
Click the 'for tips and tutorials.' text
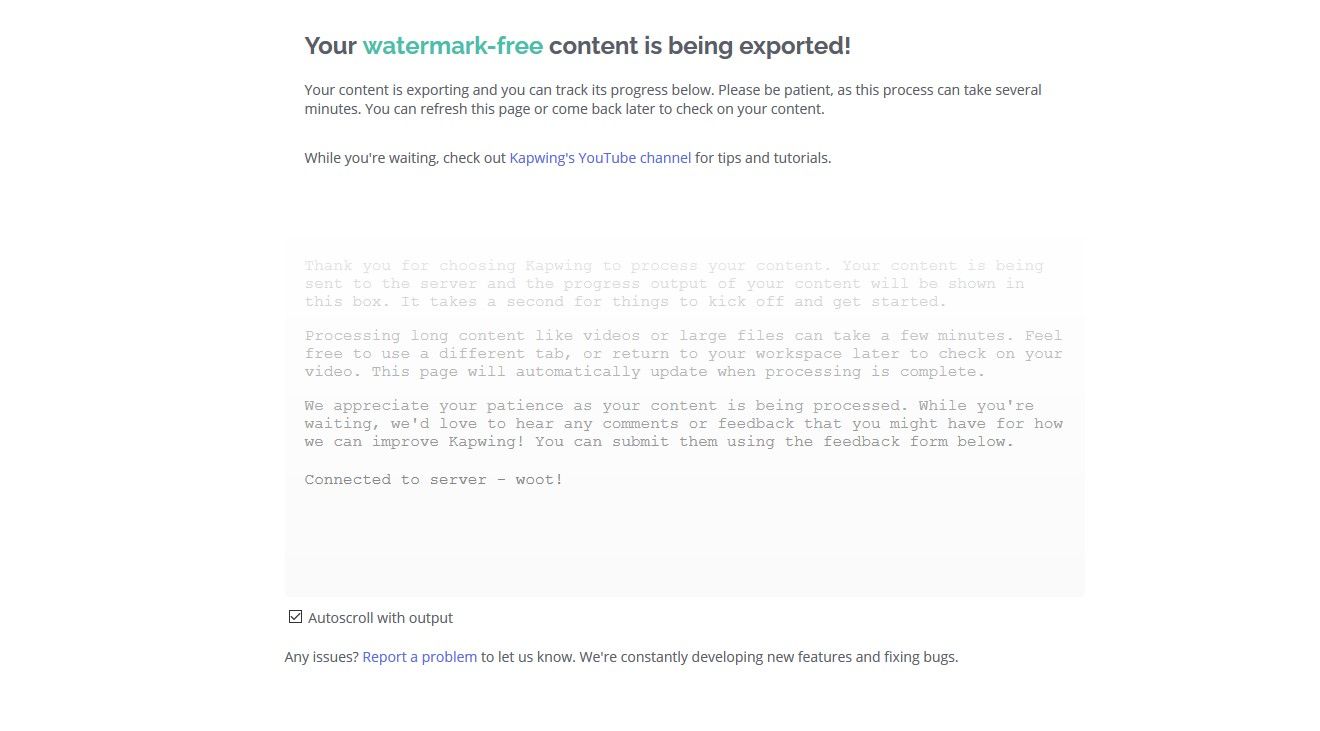click(x=763, y=158)
